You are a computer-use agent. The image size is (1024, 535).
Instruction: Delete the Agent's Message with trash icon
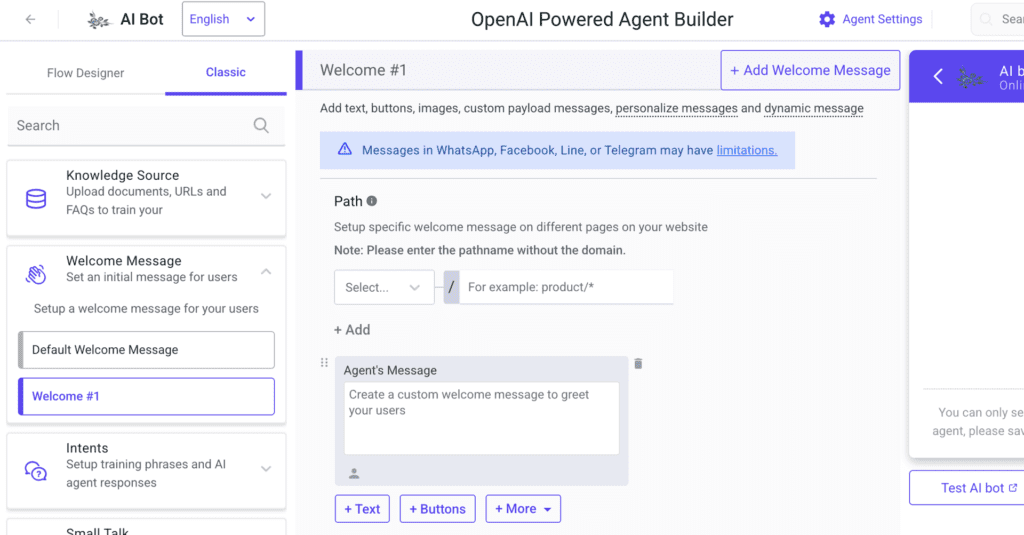click(638, 364)
